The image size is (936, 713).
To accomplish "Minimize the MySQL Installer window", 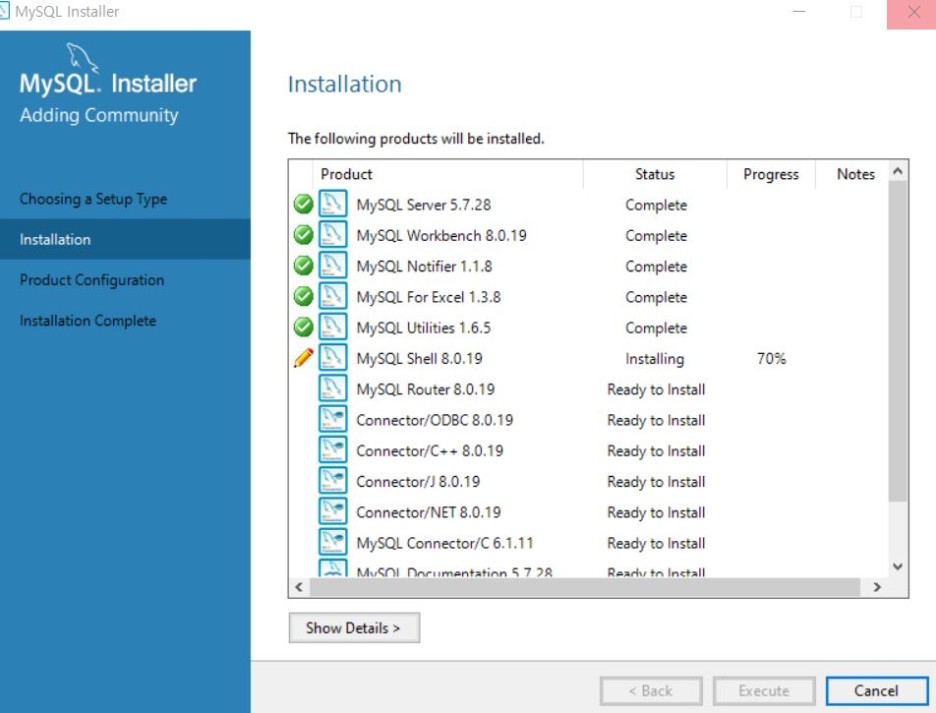I will 799,12.
